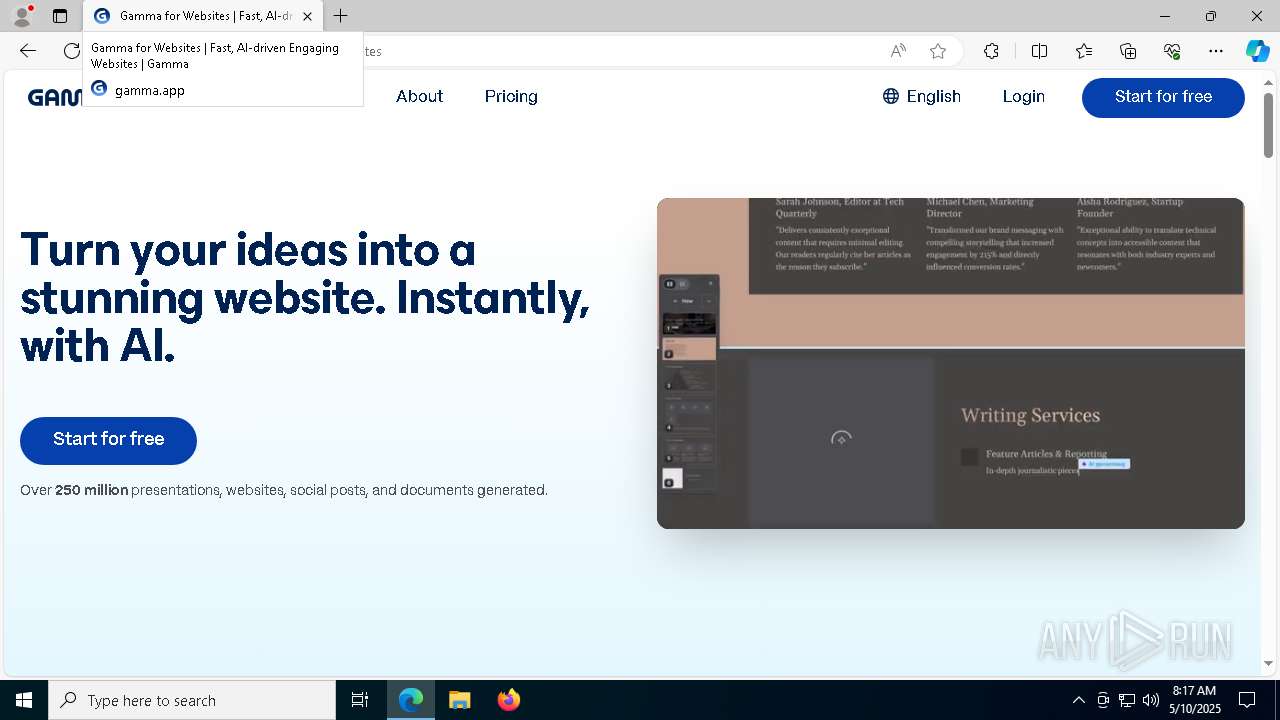The height and width of the screenshot is (720, 1280).
Task: Open Task View on the taskbar
Action: point(360,700)
